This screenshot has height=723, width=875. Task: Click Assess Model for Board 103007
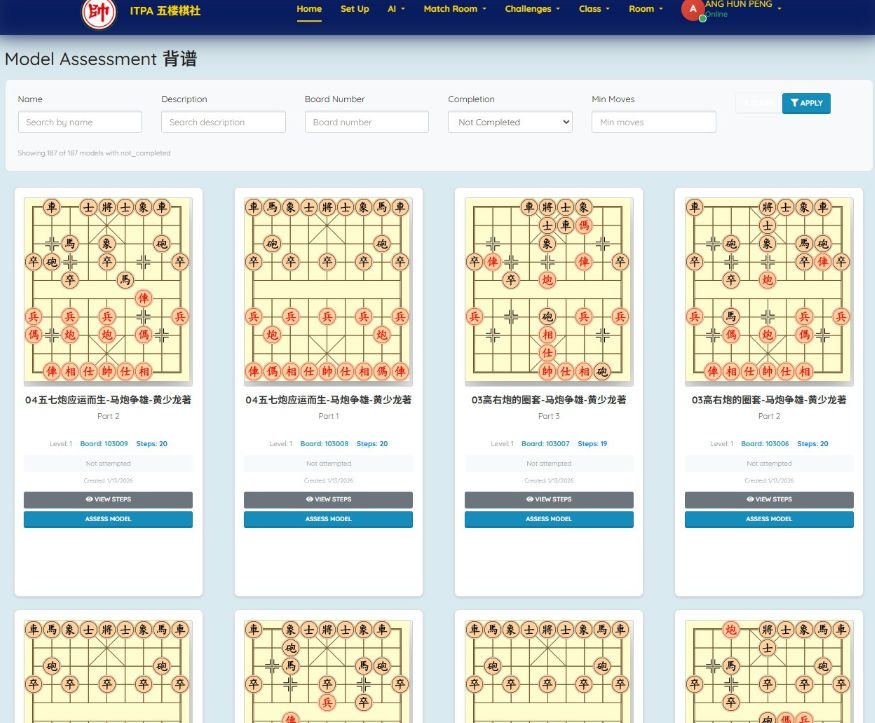549,519
